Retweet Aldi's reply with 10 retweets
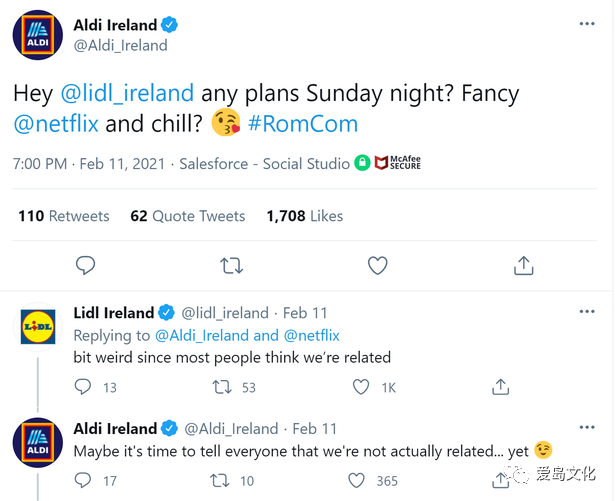Viewport: 615px width, 501px height. (220, 481)
